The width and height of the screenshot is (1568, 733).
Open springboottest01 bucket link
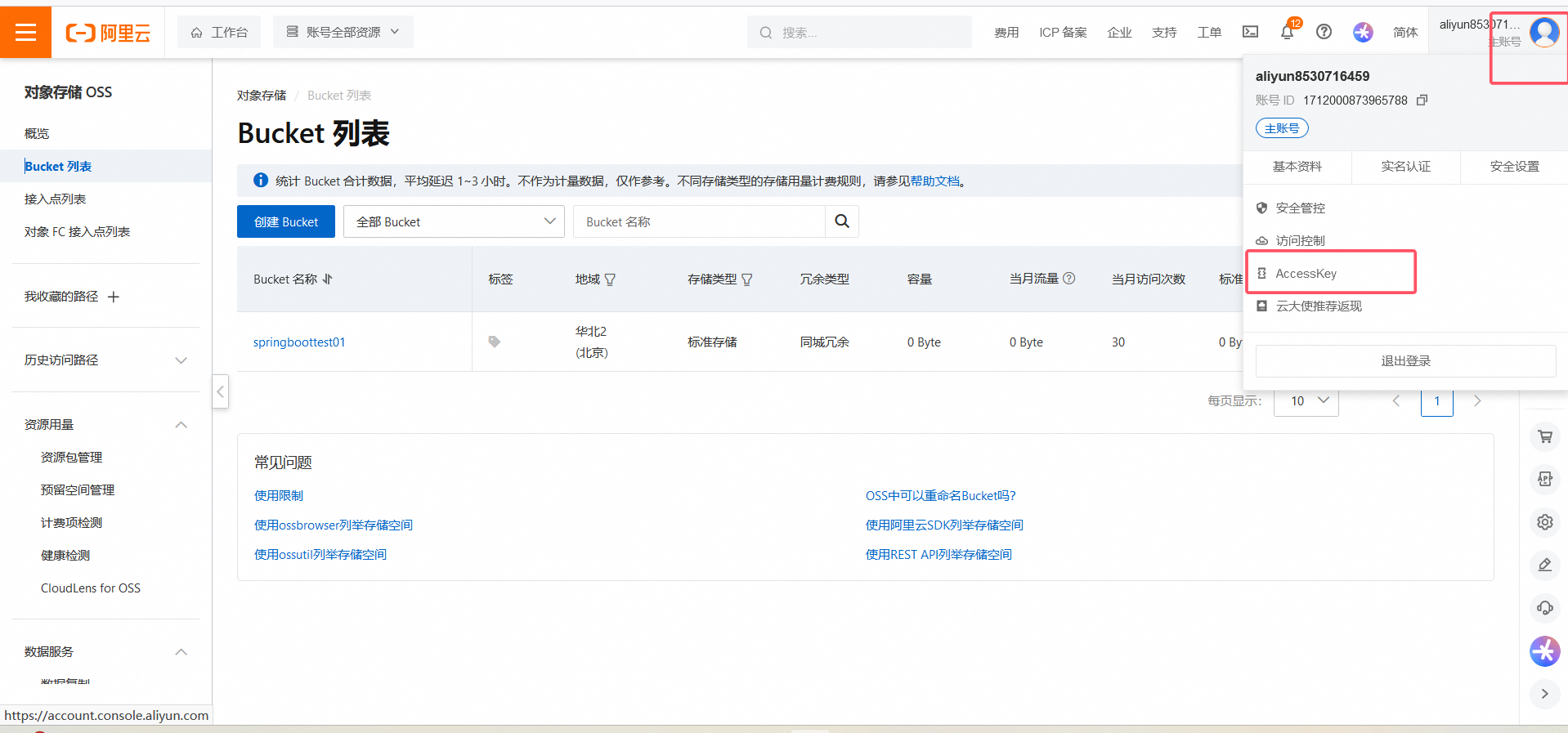click(299, 342)
